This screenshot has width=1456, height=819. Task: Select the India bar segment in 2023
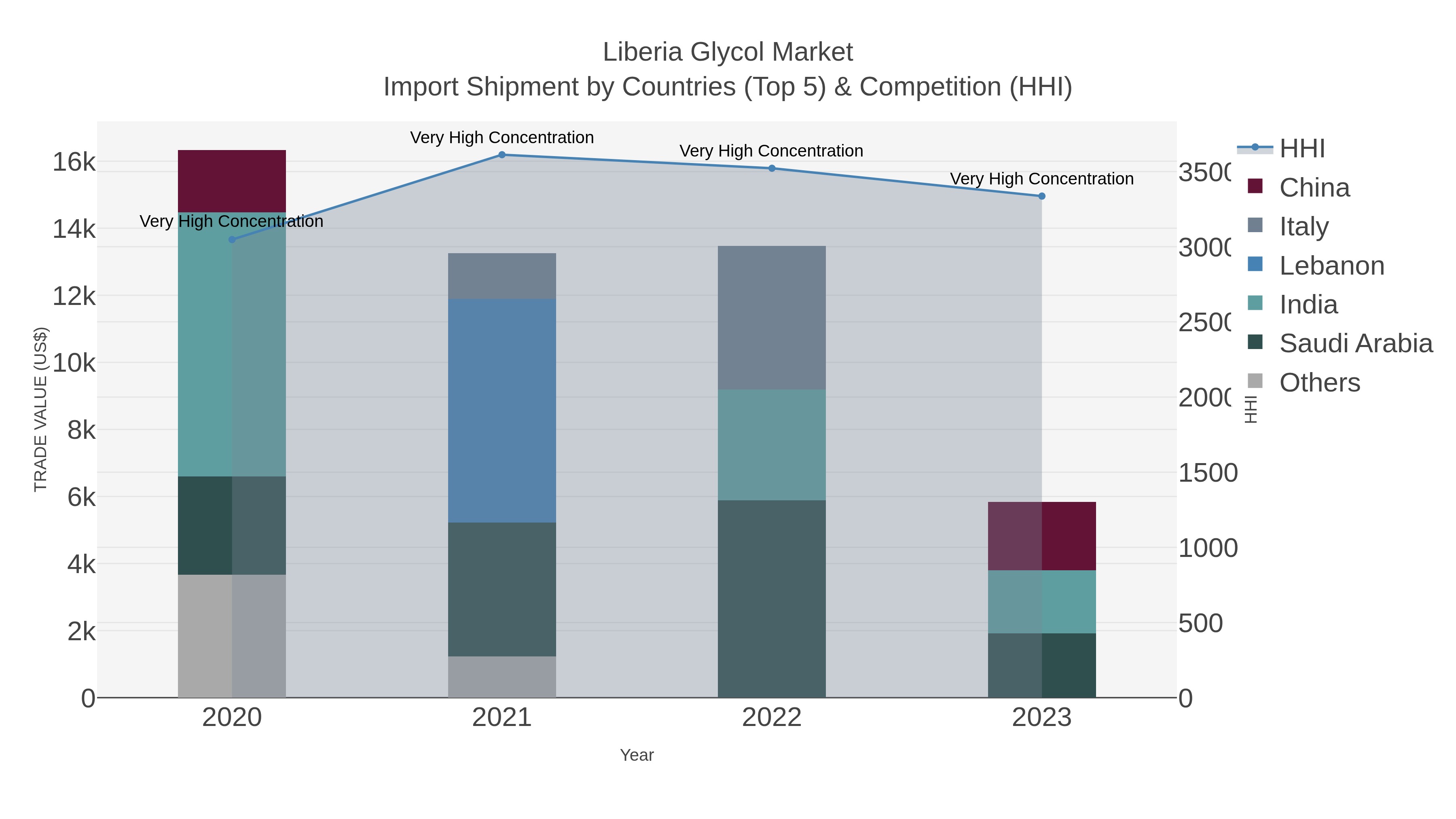pyautogui.click(x=1042, y=602)
